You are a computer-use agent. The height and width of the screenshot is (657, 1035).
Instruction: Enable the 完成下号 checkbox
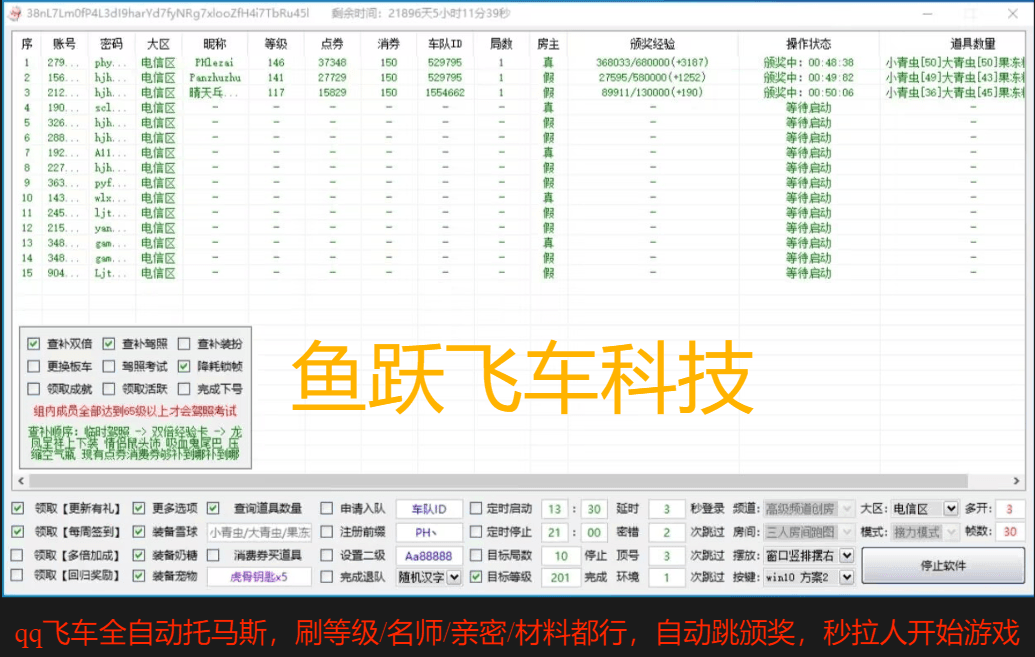click(184, 388)
